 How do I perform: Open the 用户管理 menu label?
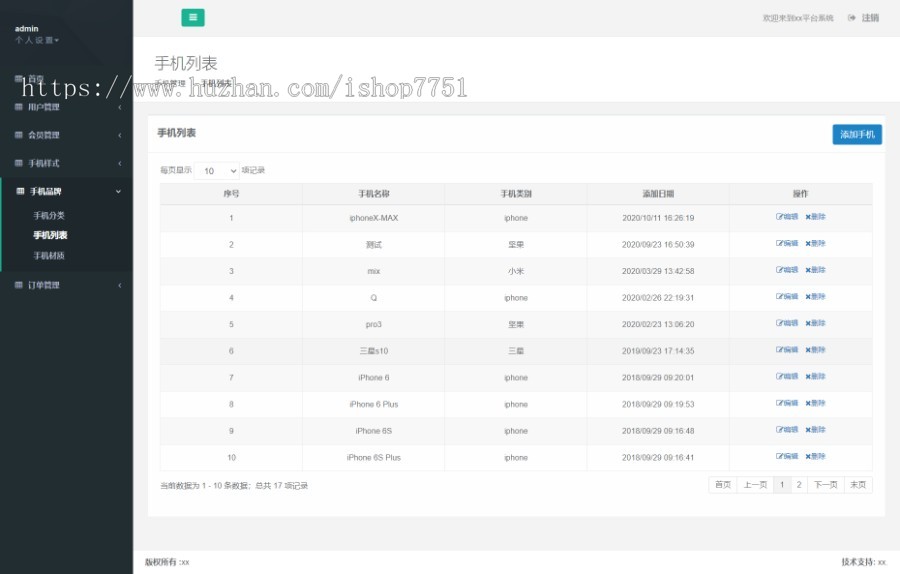click(44, 107)
